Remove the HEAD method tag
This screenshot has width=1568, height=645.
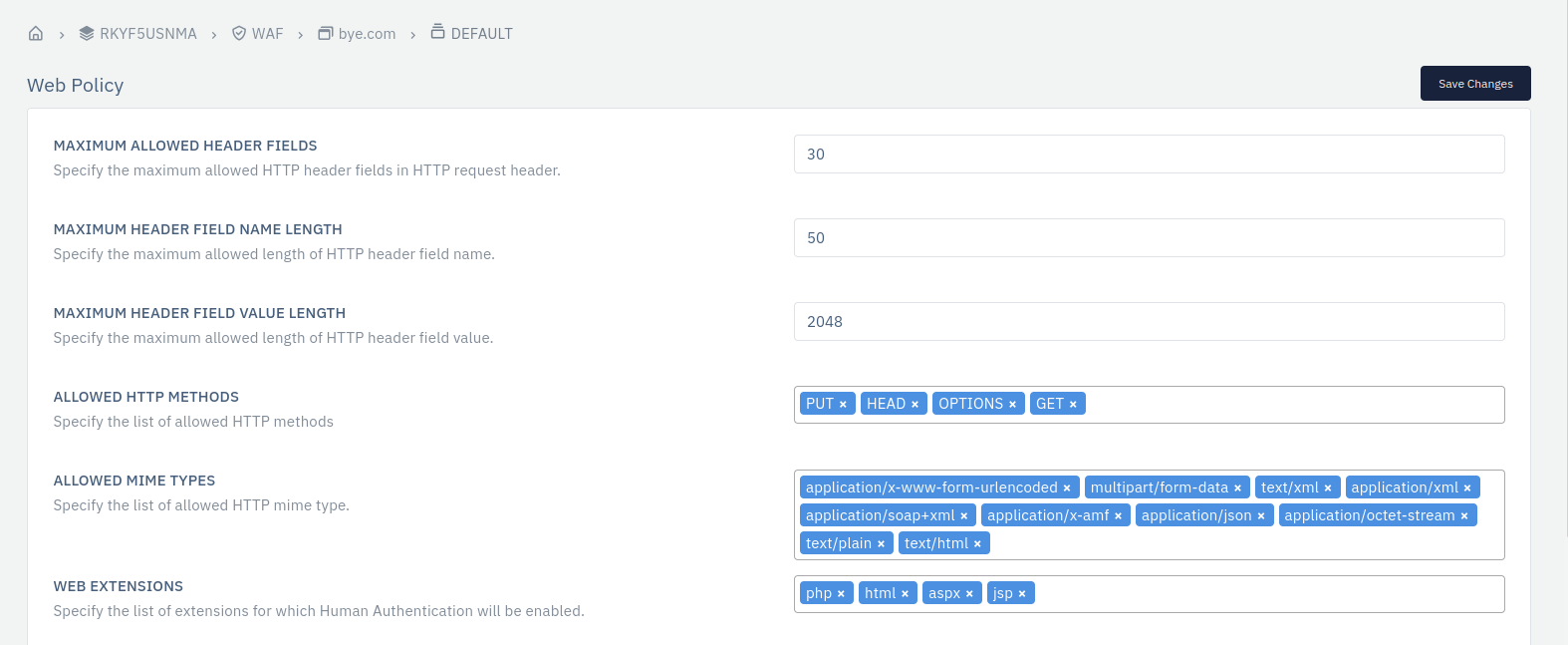[915, 405]
